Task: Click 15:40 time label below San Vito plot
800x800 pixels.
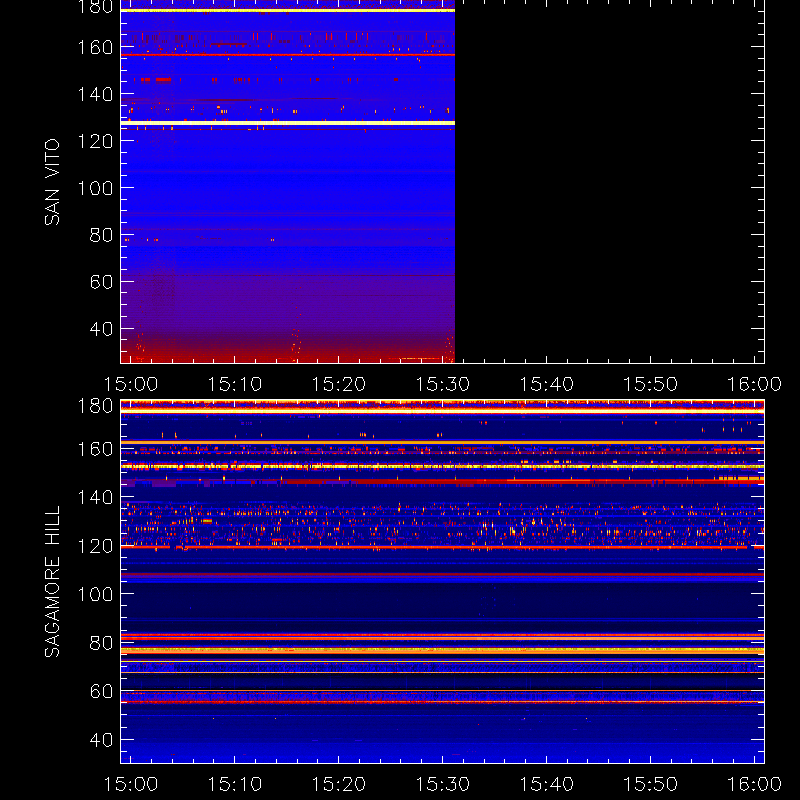Action: click(546, 384)
